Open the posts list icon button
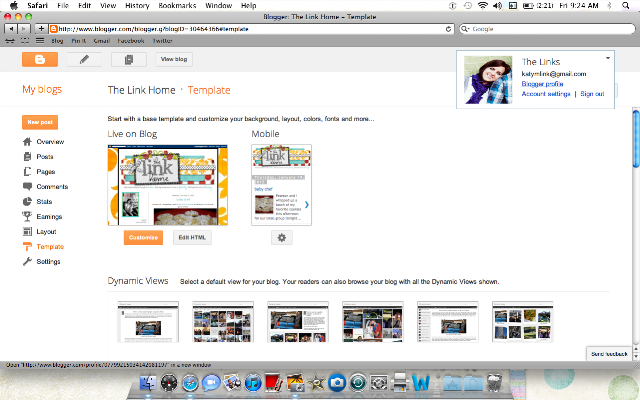This screenshot has width=640, height=400. [129, 60]
